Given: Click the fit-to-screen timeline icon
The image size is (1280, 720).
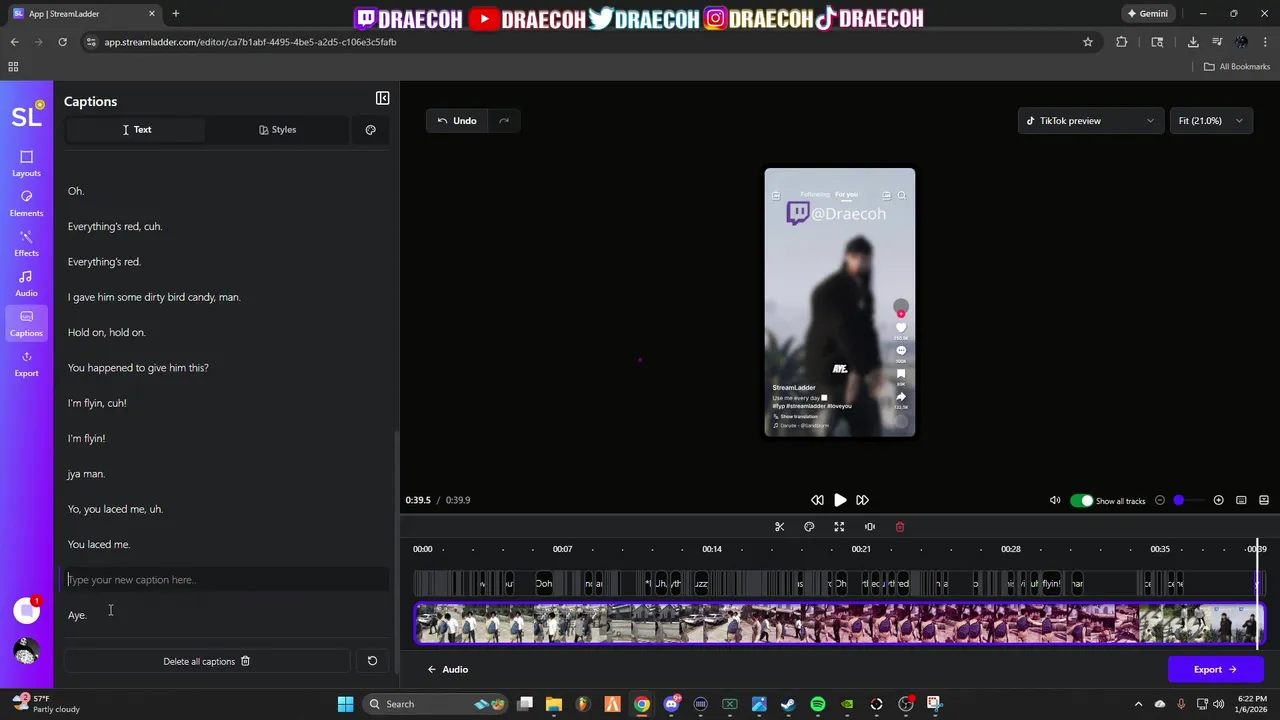Looking at the screenshot, I should (x=839, y=527).
